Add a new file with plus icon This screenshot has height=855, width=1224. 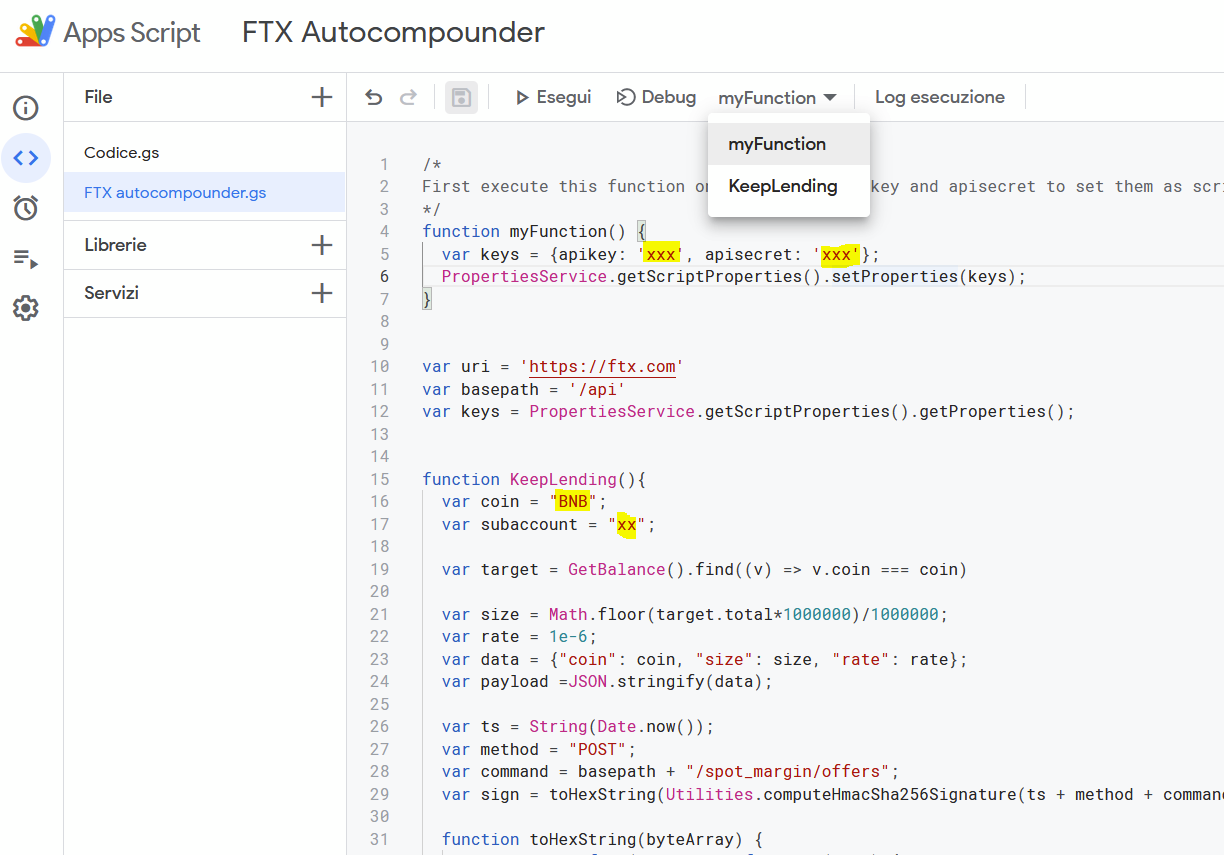click(x=322, y=97)
